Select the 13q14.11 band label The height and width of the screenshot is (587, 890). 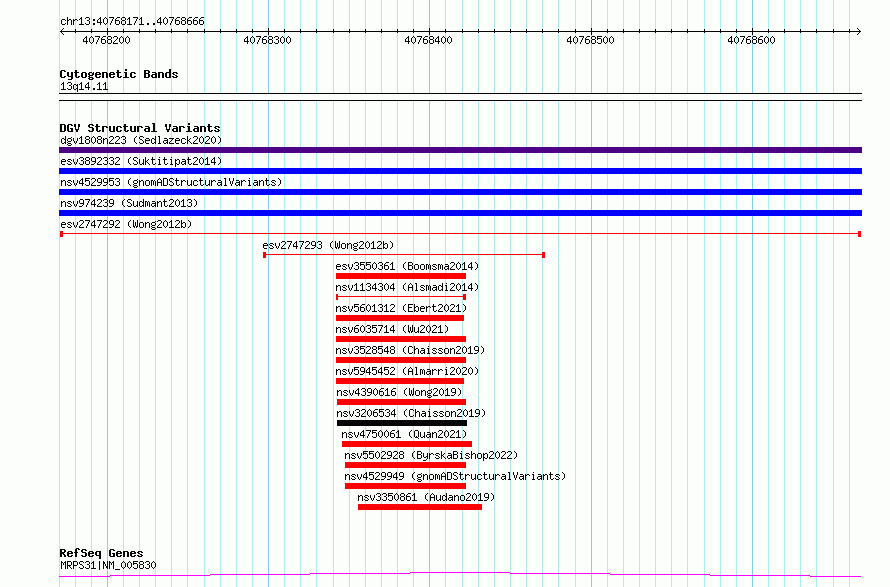(x=84, y=86)
